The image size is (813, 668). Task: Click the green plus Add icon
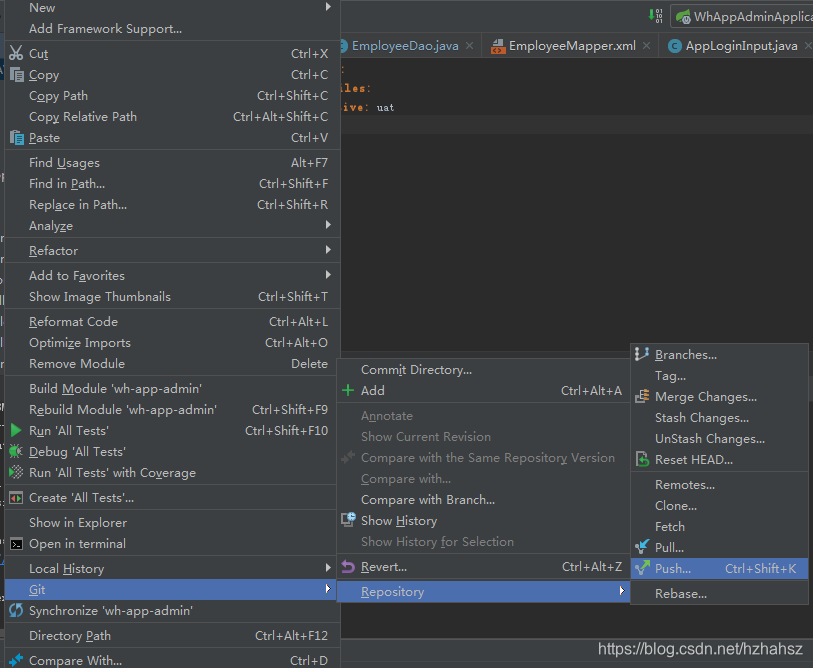point(348,391)
